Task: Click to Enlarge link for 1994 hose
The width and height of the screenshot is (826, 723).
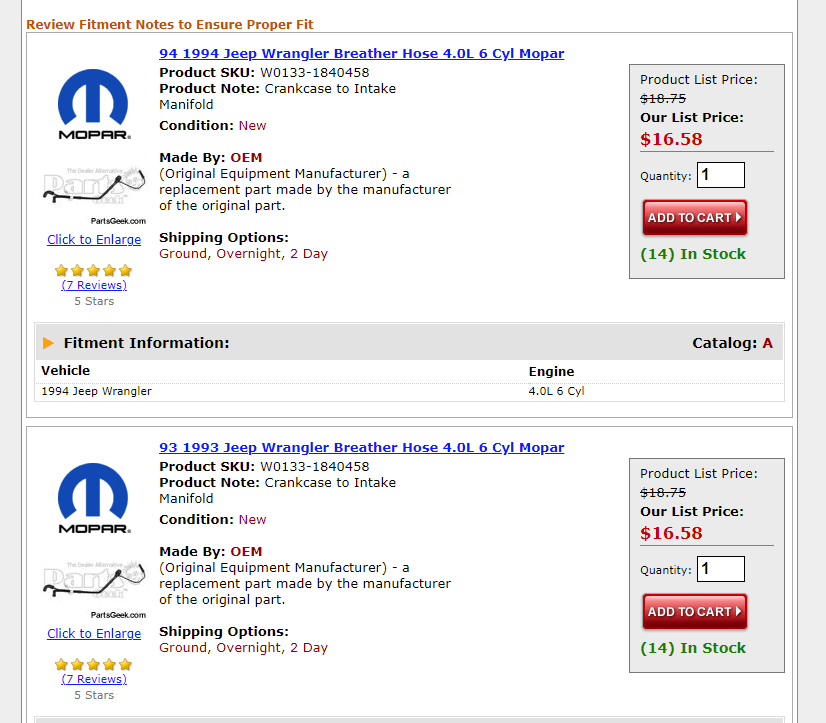Action: (x=94, y=240)
